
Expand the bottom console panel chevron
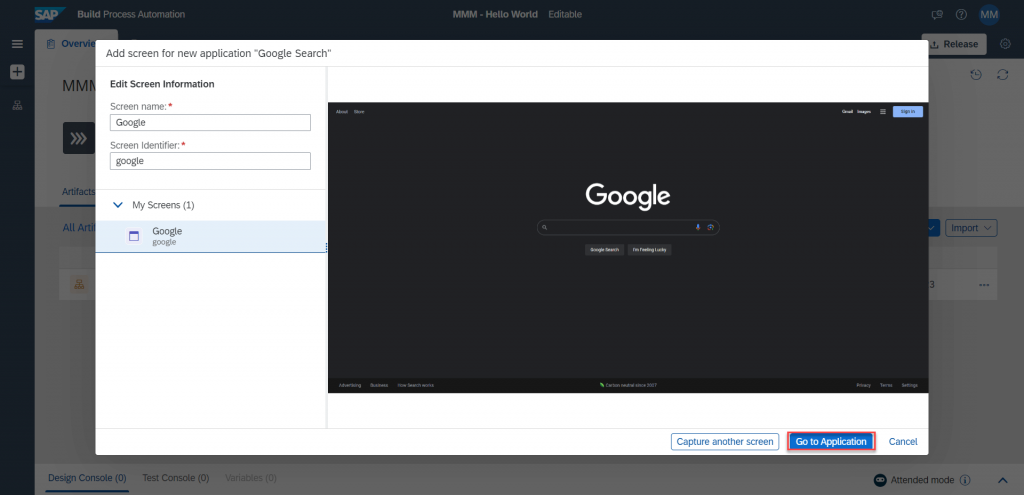point(1003,481)
